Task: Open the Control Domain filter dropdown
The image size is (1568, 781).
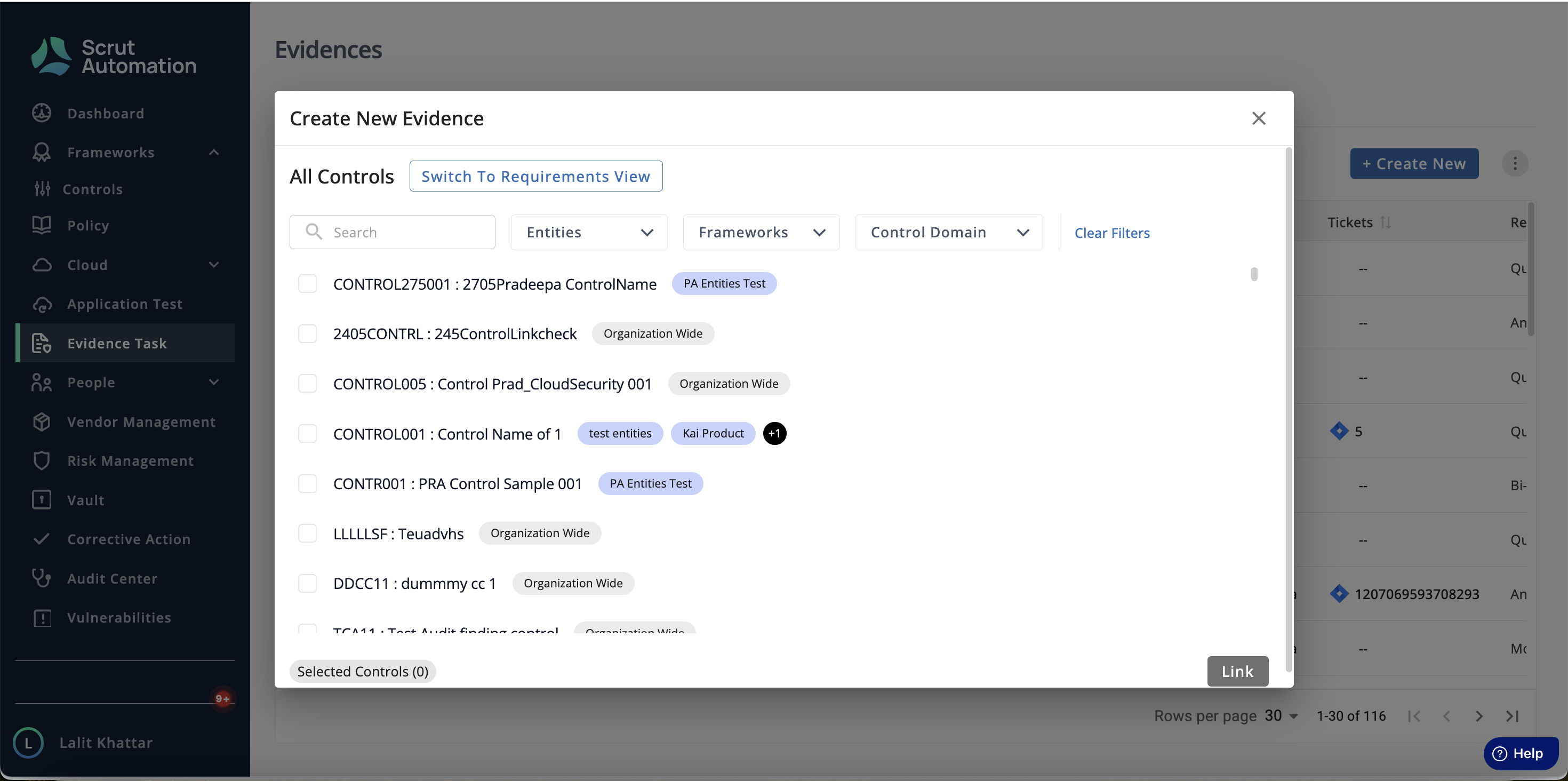Action: (948, 232)
